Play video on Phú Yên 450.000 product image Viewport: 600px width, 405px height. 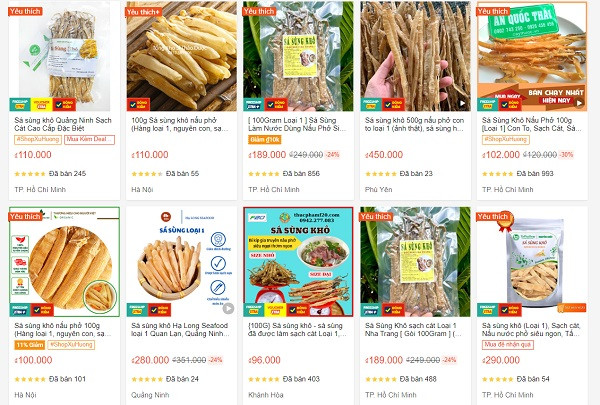pyautogui.click(x=462, y=103)
